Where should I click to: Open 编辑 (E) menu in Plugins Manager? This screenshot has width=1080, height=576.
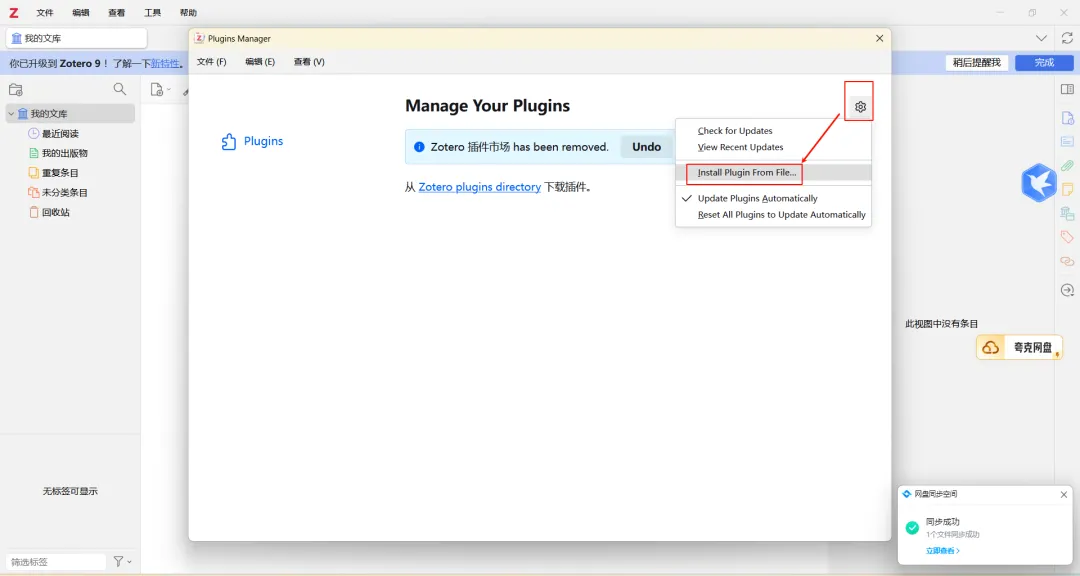point(260,62)
